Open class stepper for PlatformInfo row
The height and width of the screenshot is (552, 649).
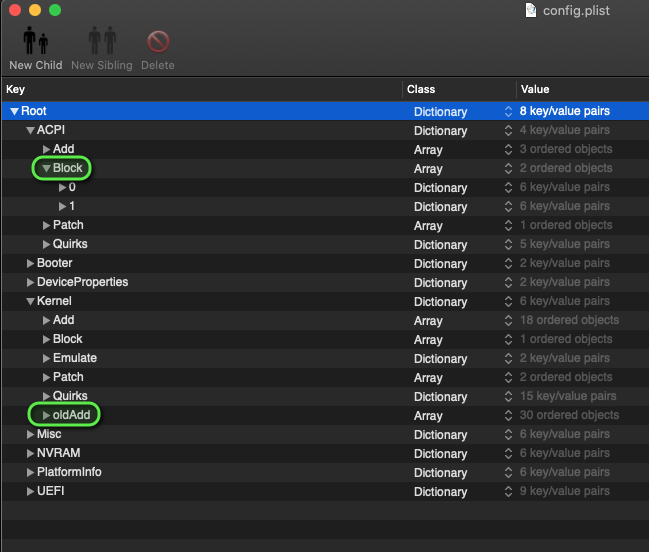(x=508, y=473)
